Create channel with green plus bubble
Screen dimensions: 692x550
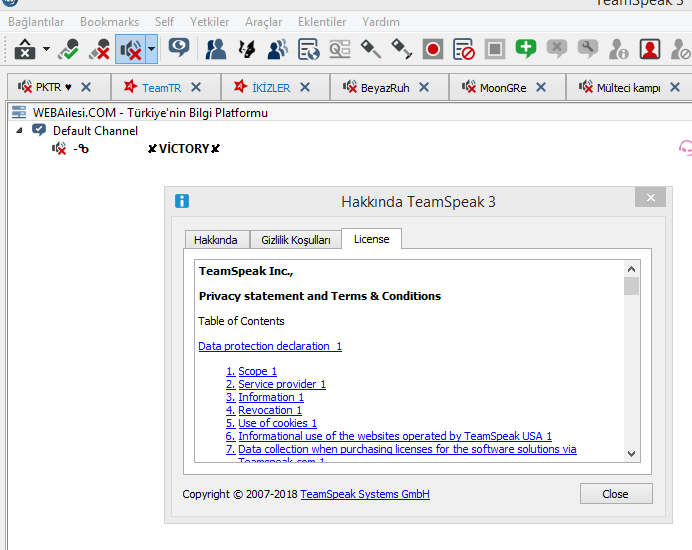[526, 49]
